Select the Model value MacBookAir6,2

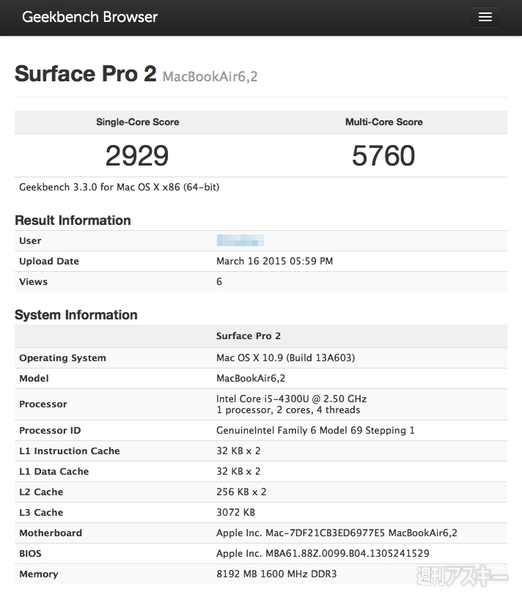(251, 378)
